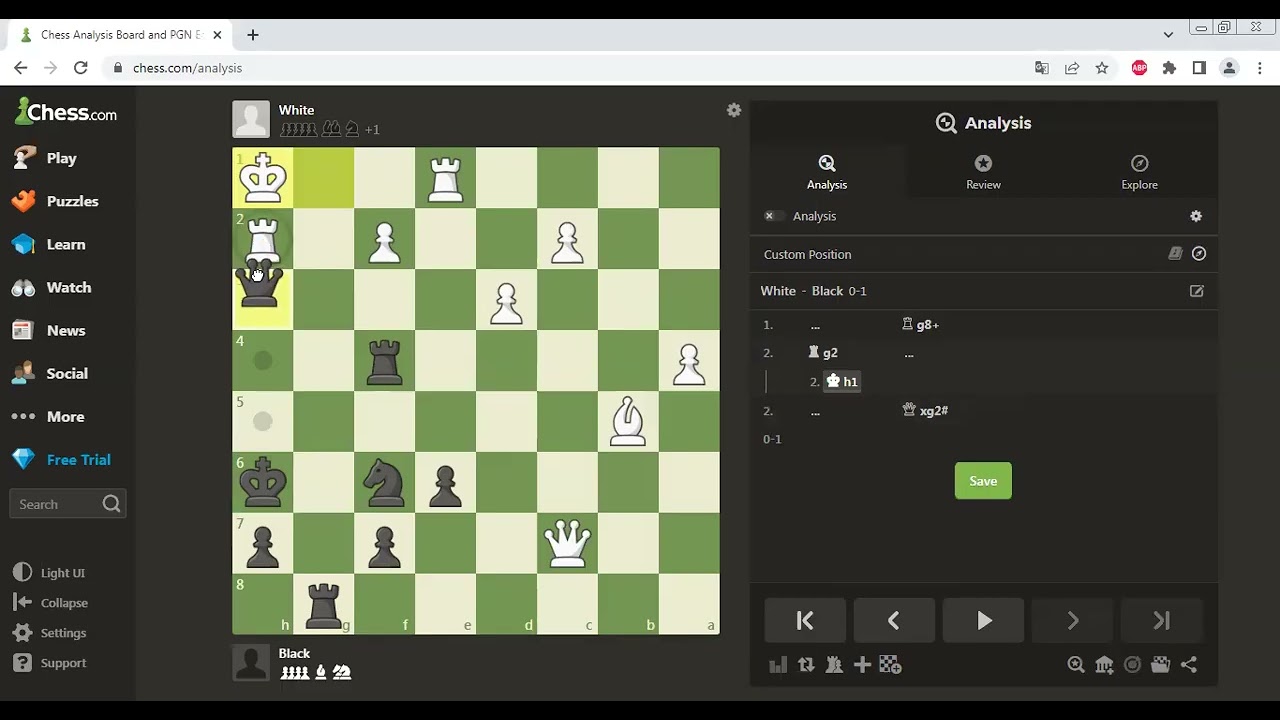Switch to the Review tab
This screenshot has width=1280, height=720.
[x=983, y=172]
